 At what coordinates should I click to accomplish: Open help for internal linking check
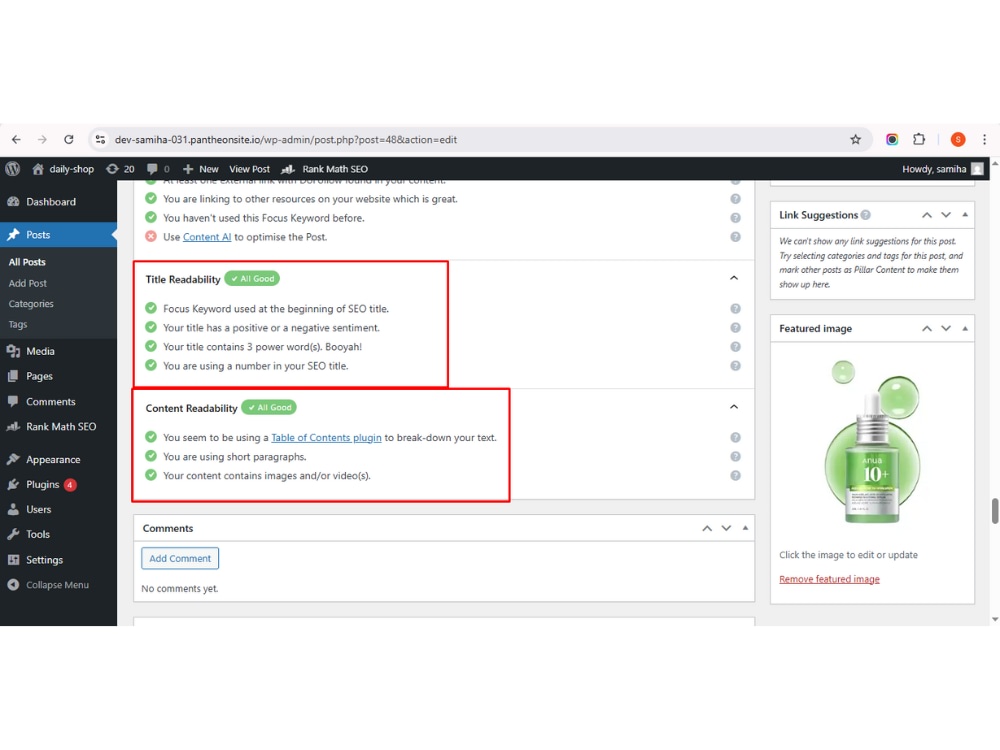(735, 199)
